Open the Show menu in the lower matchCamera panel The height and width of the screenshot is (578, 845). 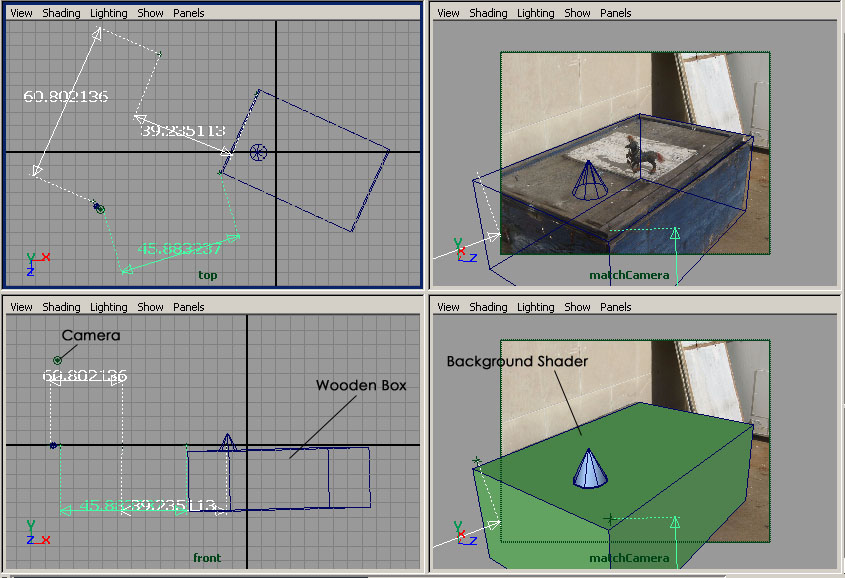click(x=577, y=307)
